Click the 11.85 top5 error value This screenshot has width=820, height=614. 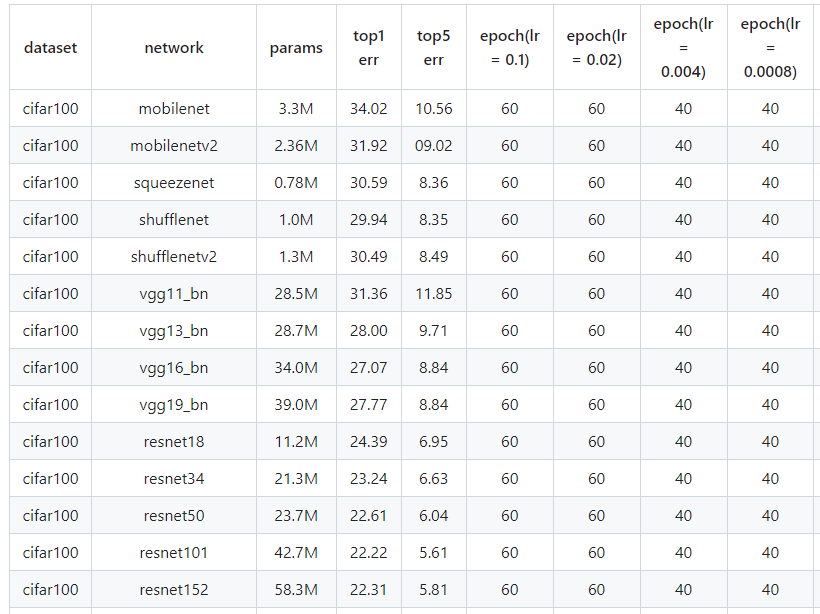click(x=434, y=293)
